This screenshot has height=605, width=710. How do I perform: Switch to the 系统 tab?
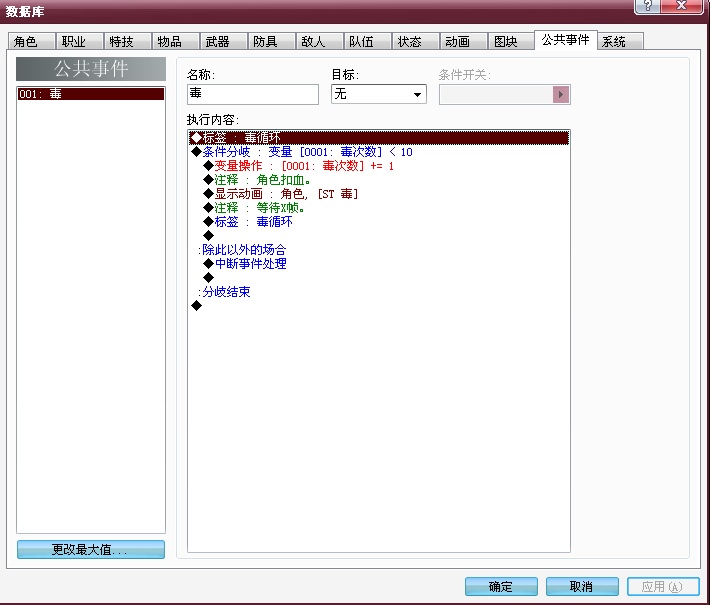tap(620, 42)
